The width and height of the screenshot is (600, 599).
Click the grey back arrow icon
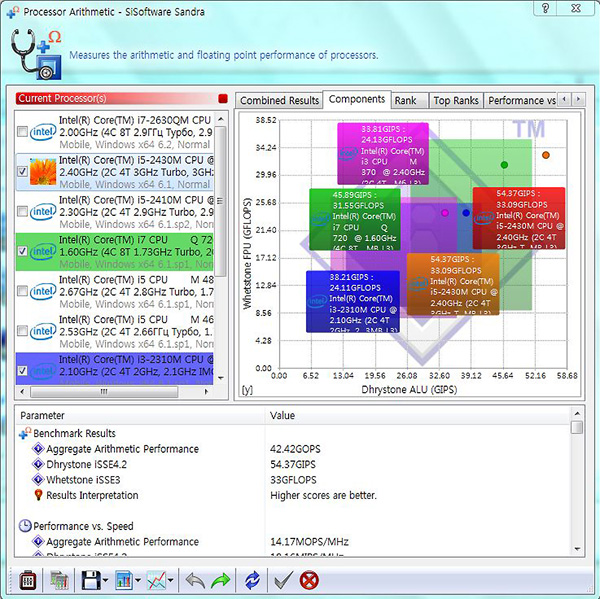(x=195, y=581)
